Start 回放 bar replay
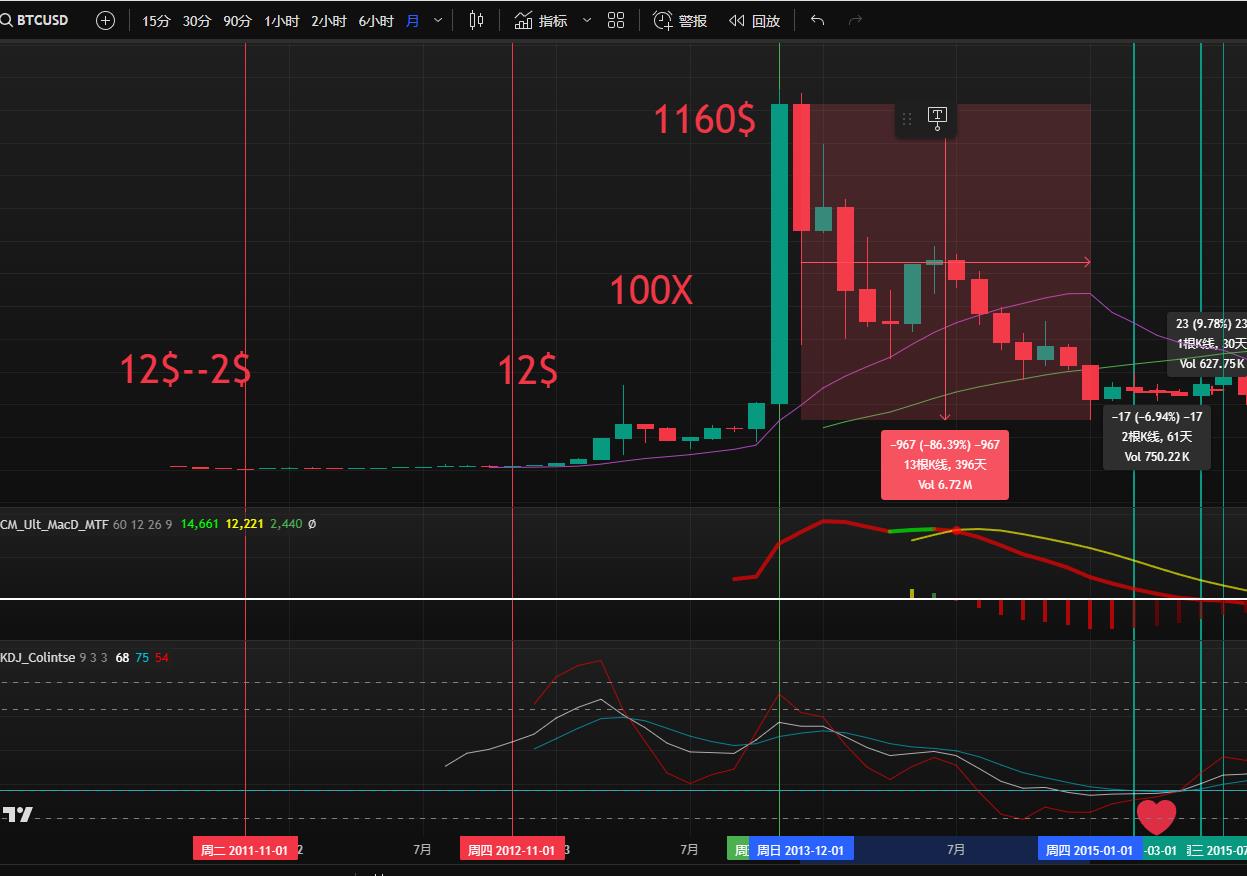This screenshot has width=1247, height=876. [754, 20]
